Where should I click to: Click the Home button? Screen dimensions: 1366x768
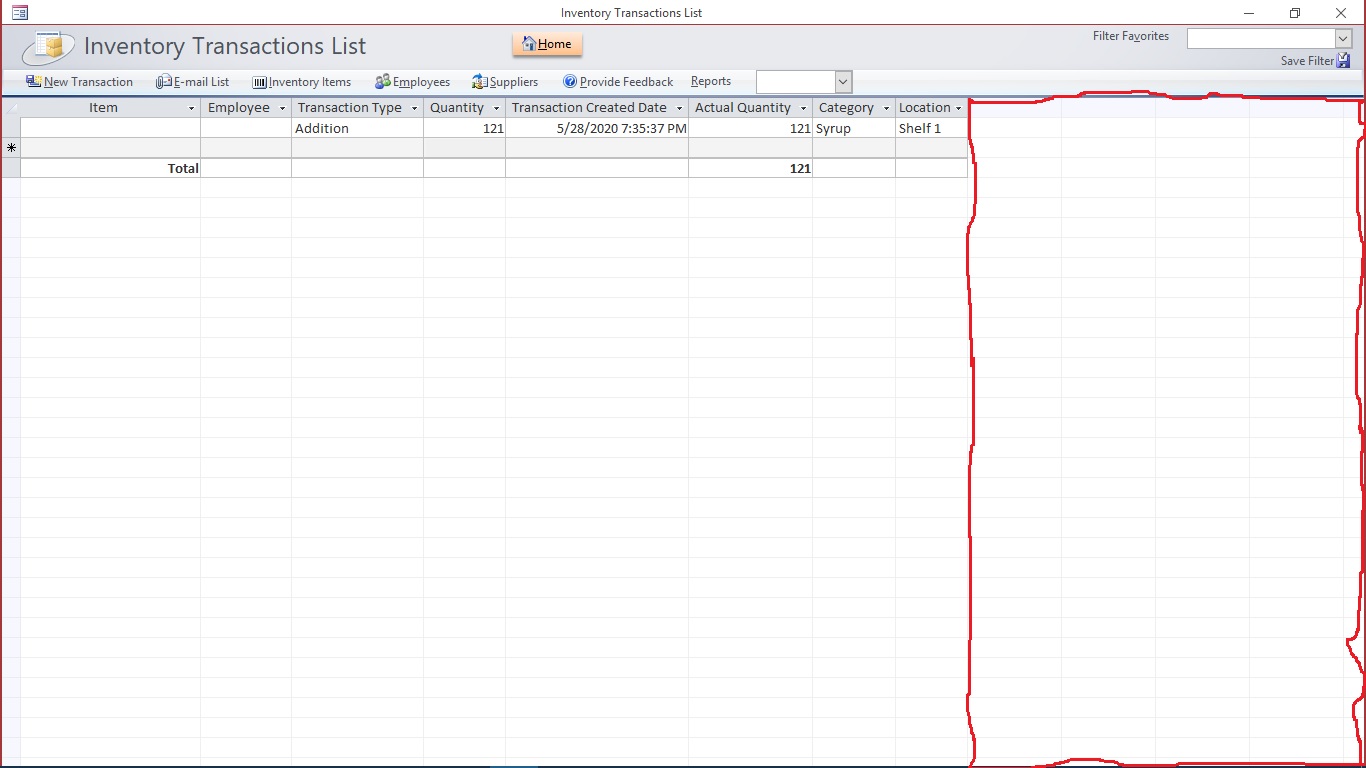(x=547, y=44)
